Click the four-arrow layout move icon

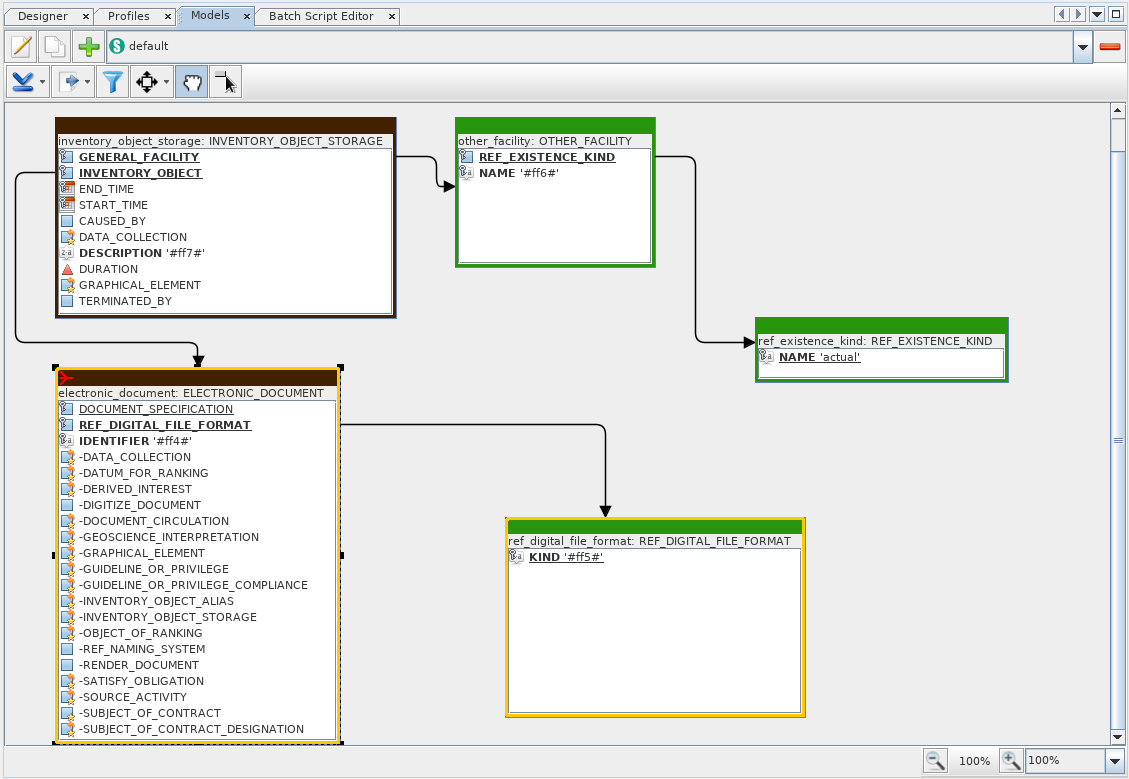(x=146, y=82)
